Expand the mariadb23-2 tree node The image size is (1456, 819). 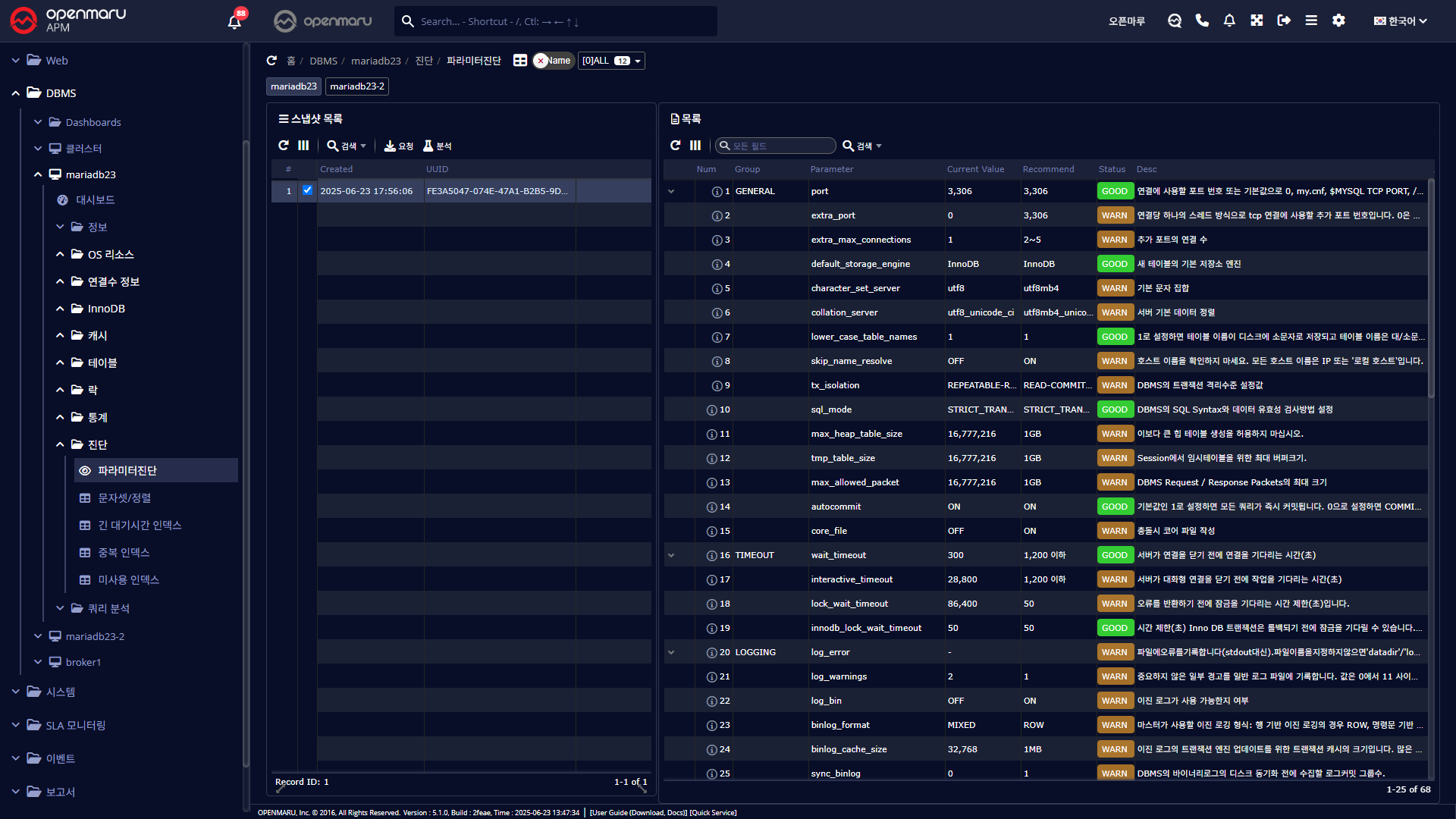coord(38,636)
